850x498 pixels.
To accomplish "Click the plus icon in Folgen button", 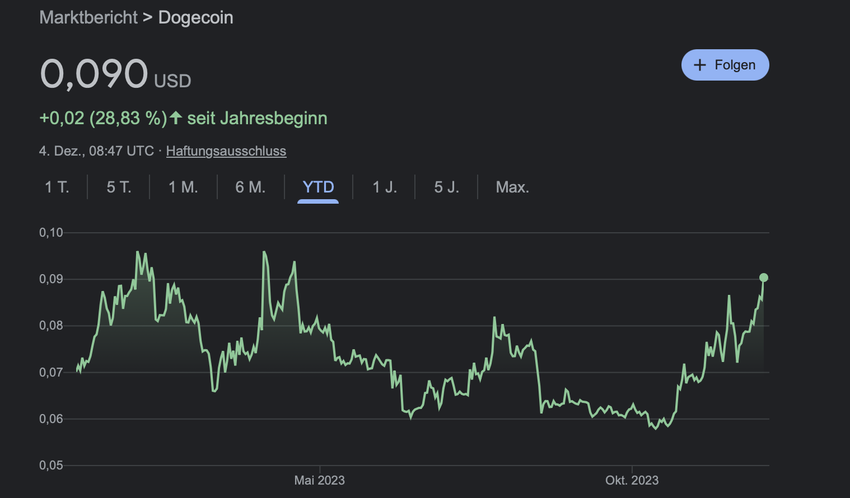I will tap(700, 65).
